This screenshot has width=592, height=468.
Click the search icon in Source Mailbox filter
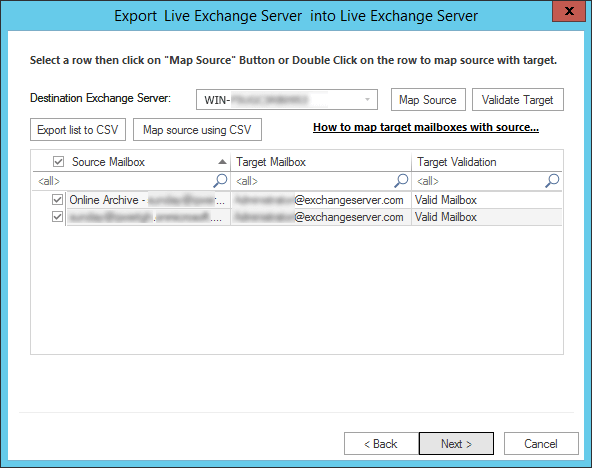tap(220, 181)
